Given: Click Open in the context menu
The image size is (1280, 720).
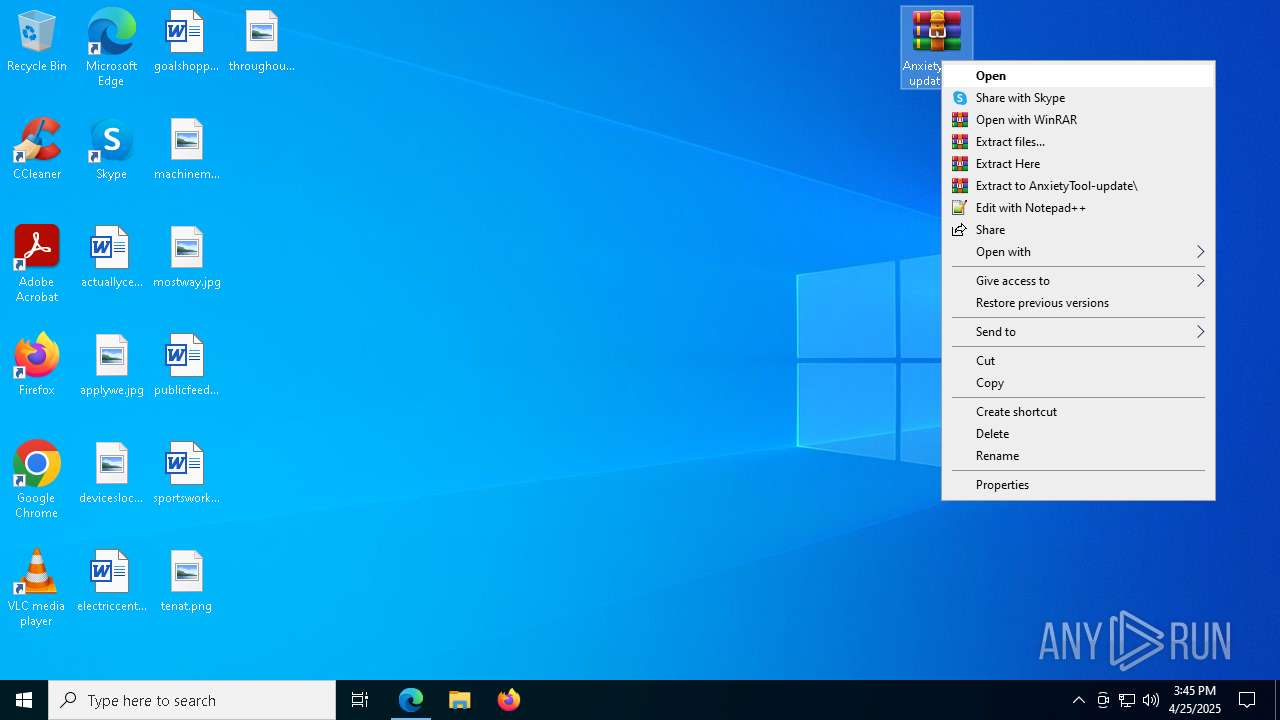Looking at the screenshot, I should (1078, 76).
